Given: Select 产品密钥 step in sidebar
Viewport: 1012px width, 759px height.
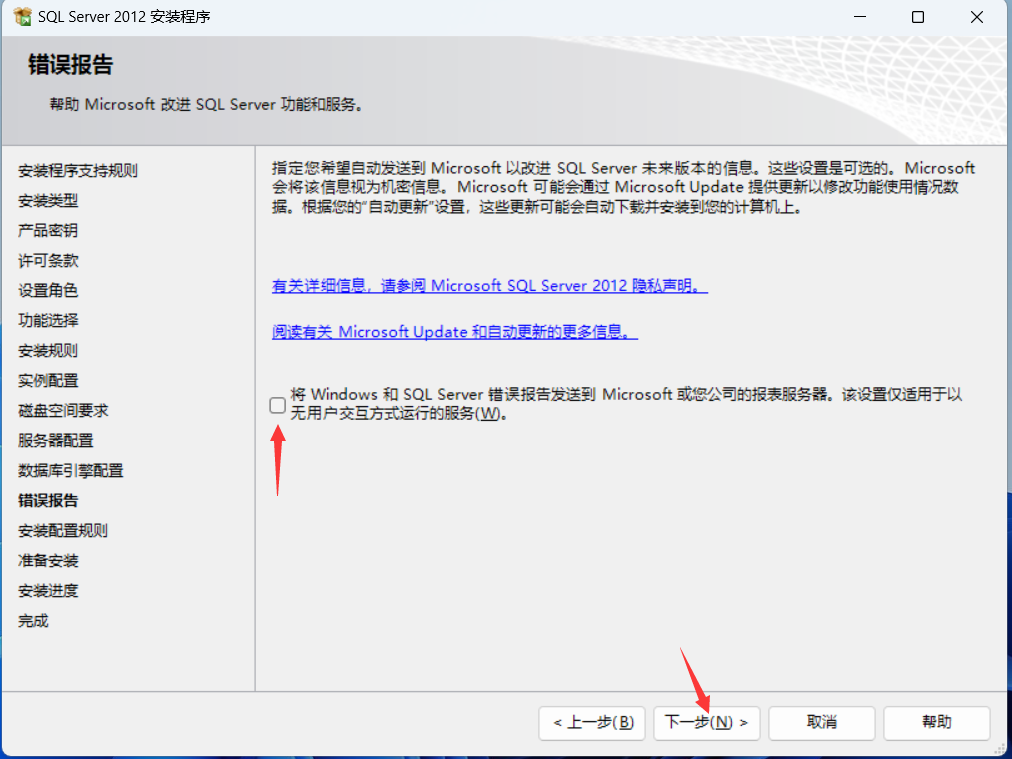Looking at the screenshot, I should (x=48, y=230).
